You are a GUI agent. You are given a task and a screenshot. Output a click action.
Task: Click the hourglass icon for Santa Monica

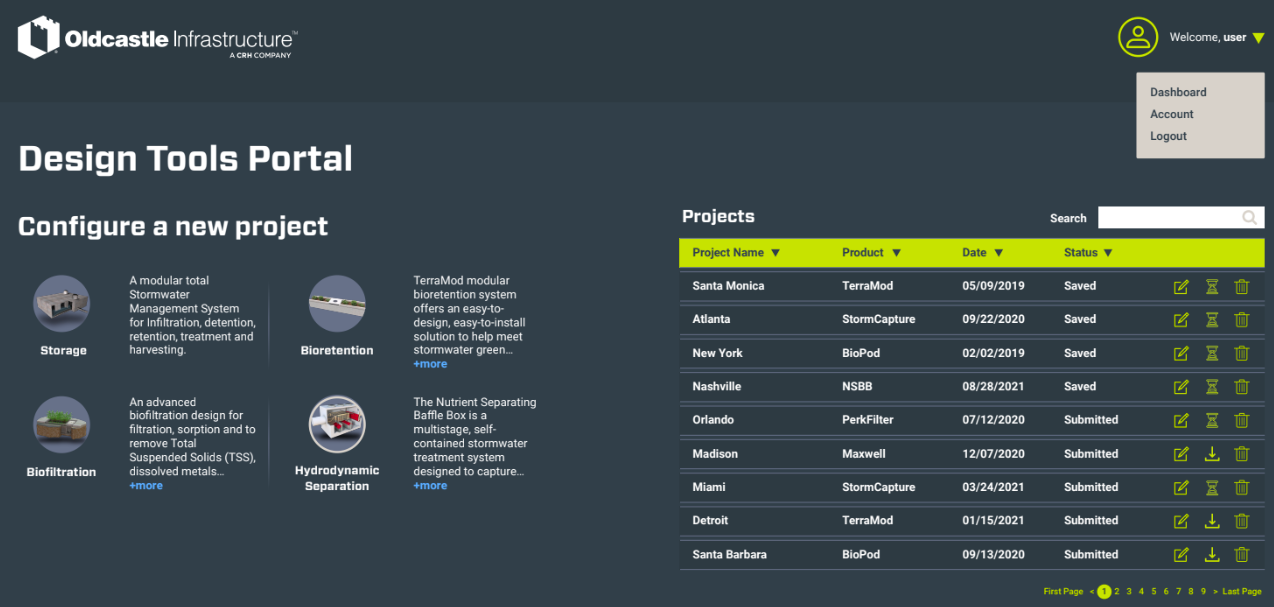point(1212,287)
